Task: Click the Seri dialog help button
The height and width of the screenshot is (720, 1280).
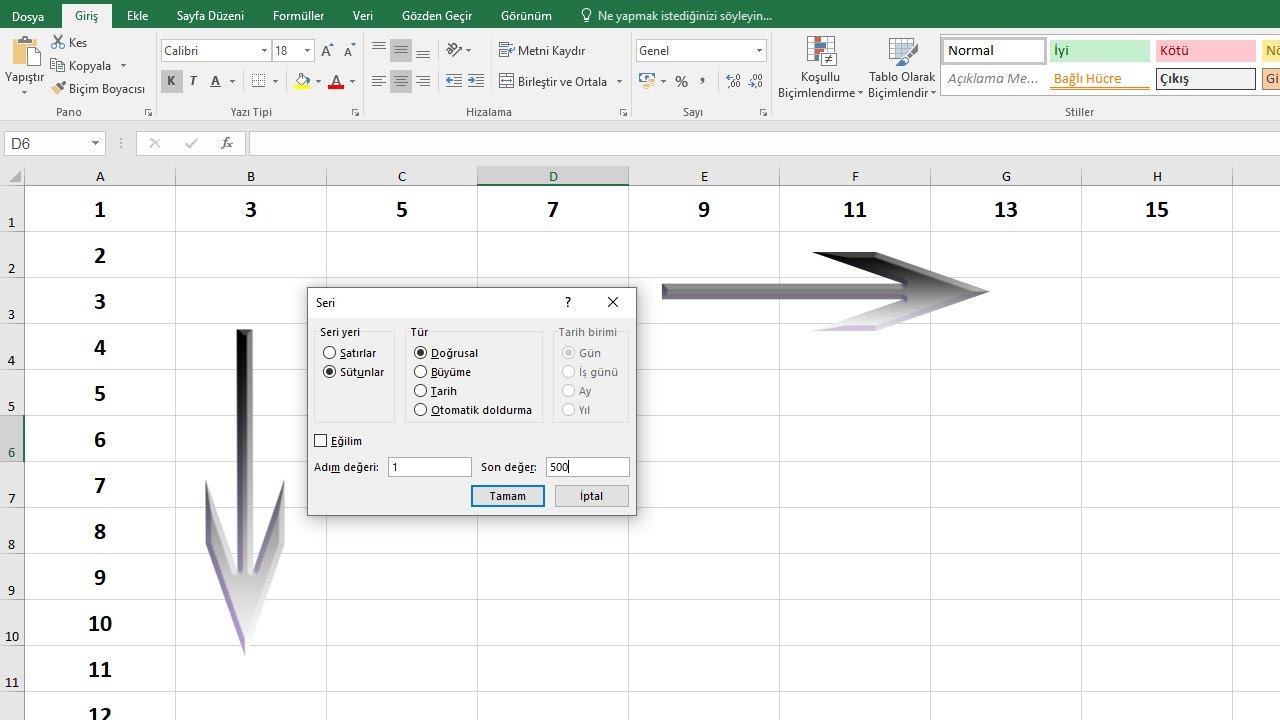Action: point(568,302)
